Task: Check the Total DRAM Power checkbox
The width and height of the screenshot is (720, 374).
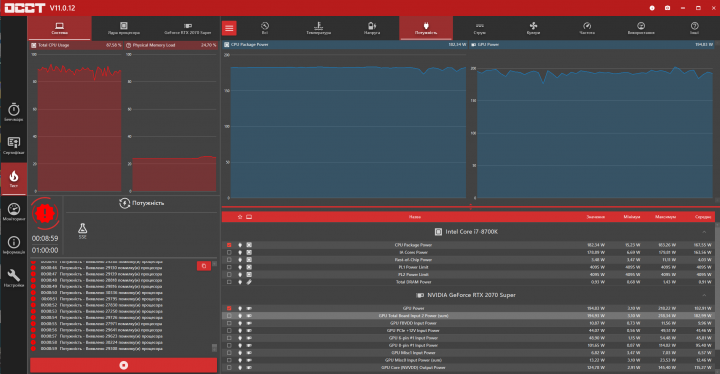Action: (229, 282)
